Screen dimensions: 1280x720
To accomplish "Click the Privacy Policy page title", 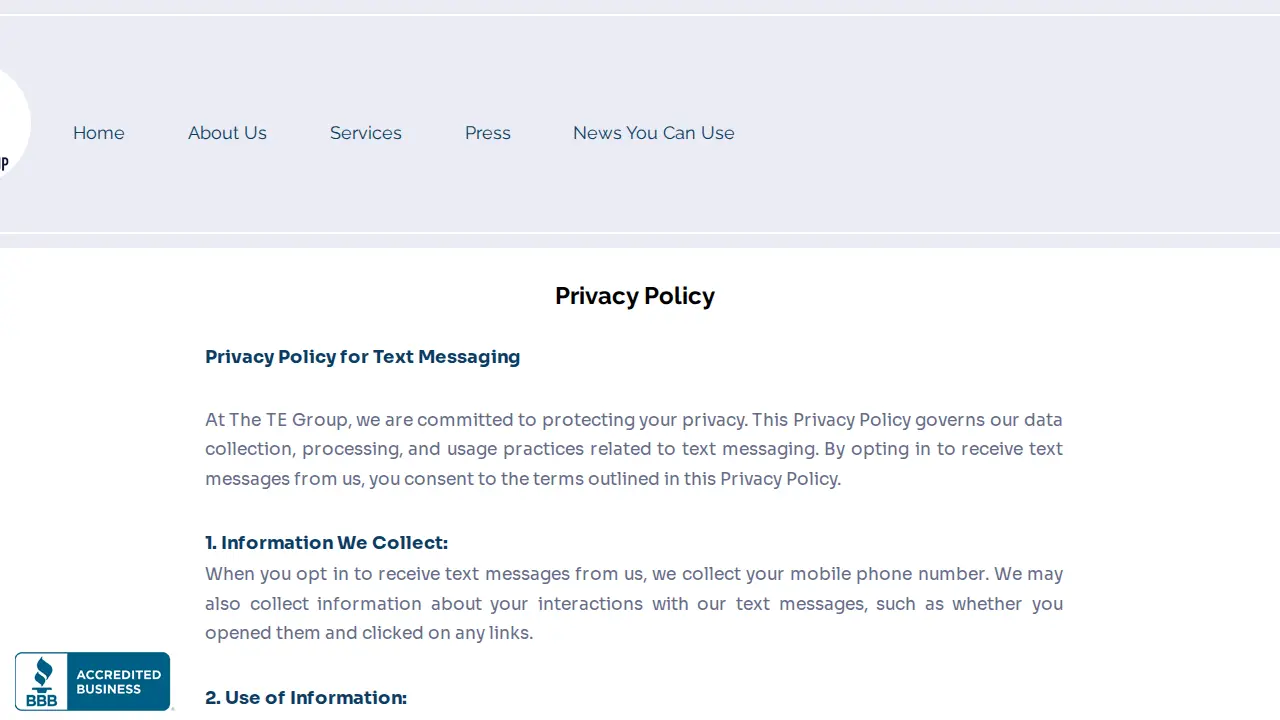I will 635,296.
